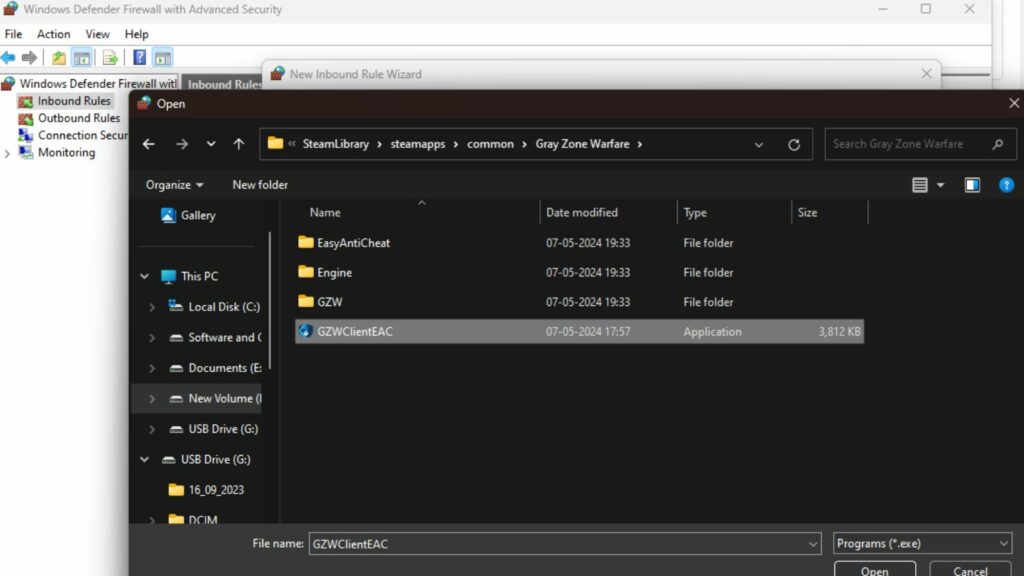Viewport: 1024px width, 576px height.
Task: Click the blue Help toolbar icon
Action: coord(139,57)
